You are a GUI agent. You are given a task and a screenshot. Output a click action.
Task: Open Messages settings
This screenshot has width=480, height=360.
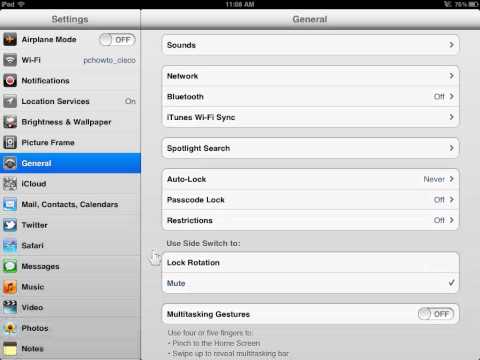[70, 266]
